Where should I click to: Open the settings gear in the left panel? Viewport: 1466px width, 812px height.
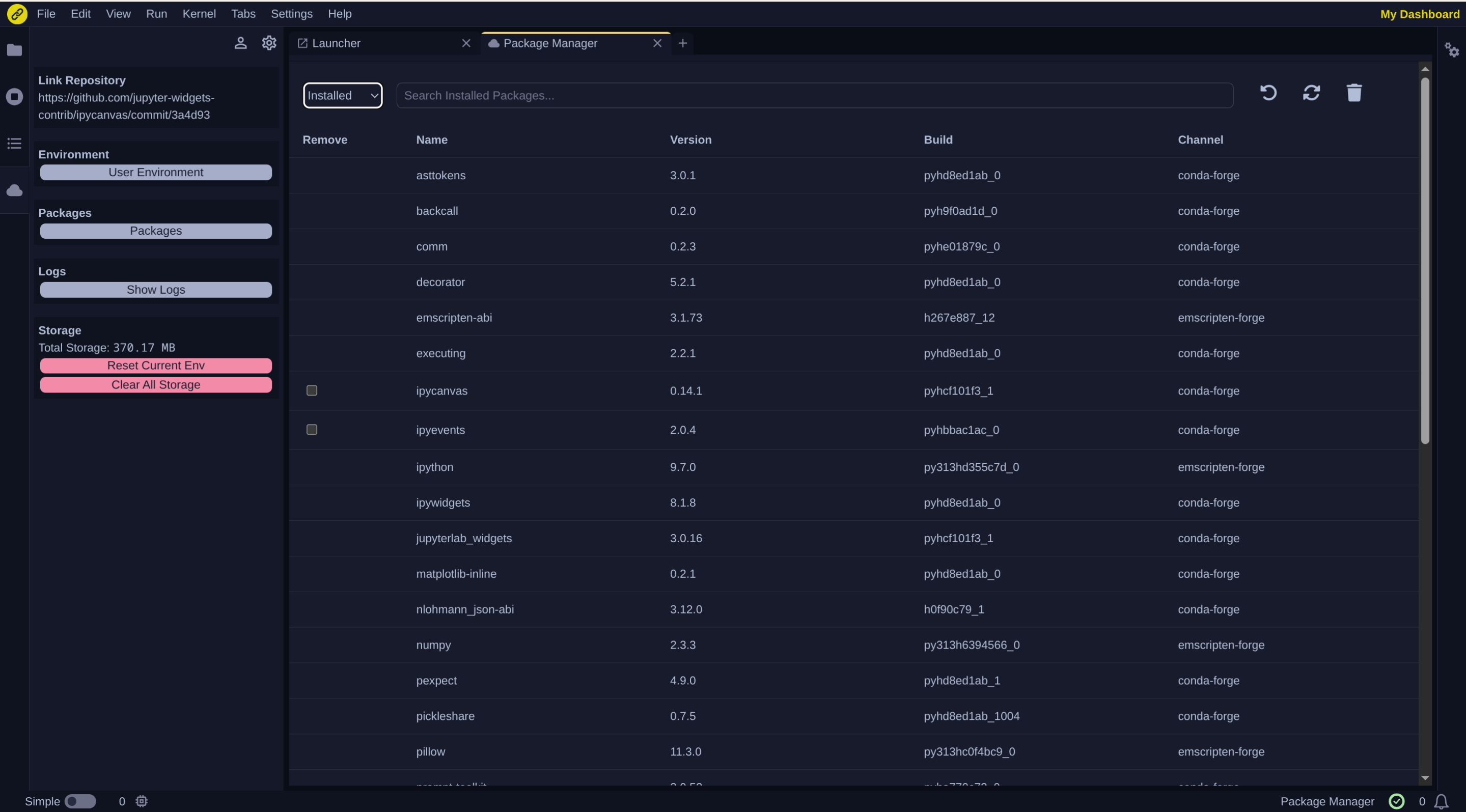point(269,43)
